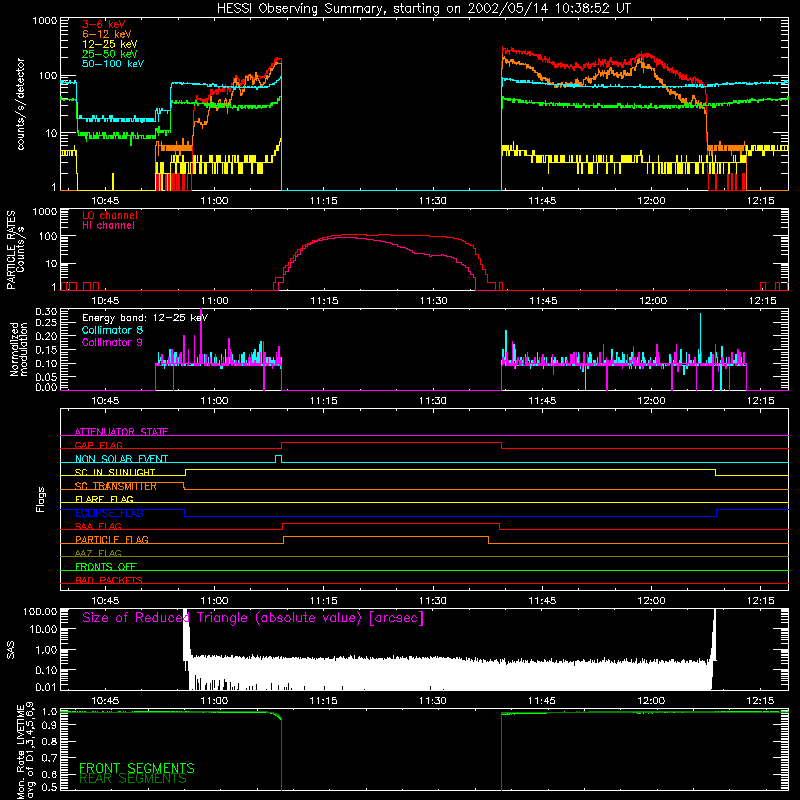The height and width of the screenshot is (800, 800).
Task: Select the SAS axis label
Action: point(11,650)
